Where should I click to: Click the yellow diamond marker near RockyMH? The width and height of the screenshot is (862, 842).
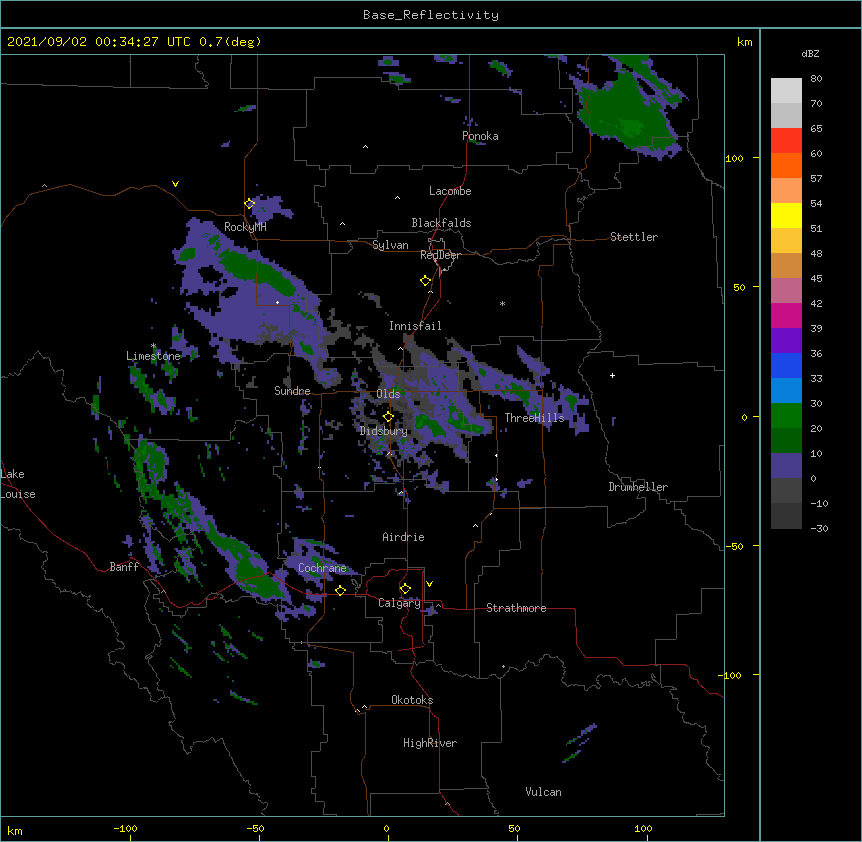coord(249,204)
